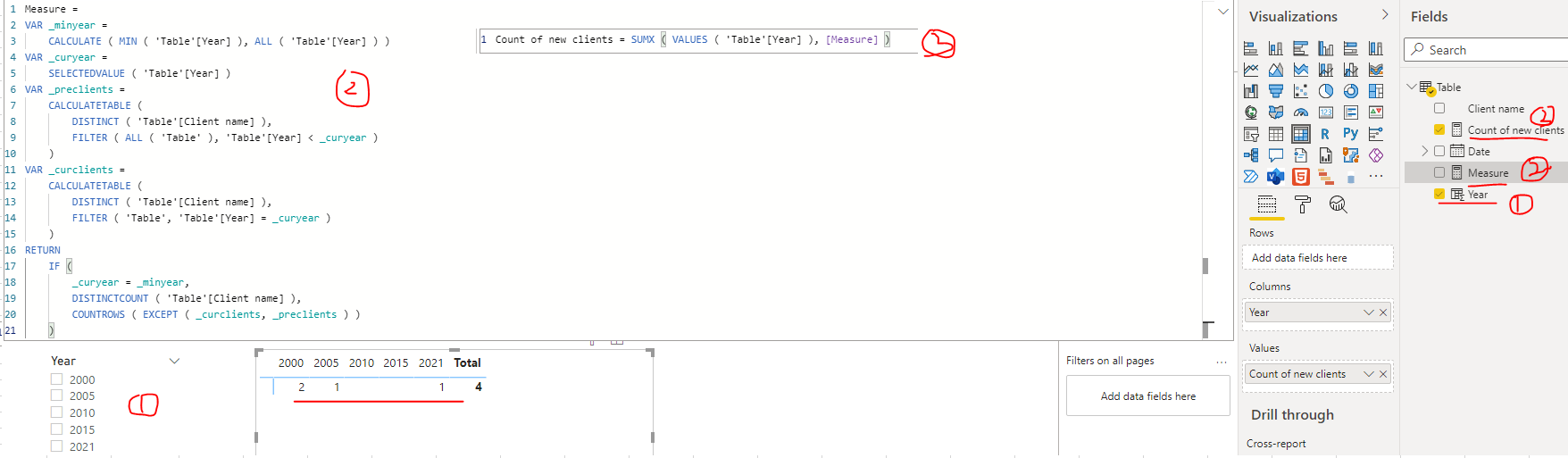Select the Client name field label
Image resolution: width=1568 pixels, height=458 pixels.
(x=1496, y=108)
